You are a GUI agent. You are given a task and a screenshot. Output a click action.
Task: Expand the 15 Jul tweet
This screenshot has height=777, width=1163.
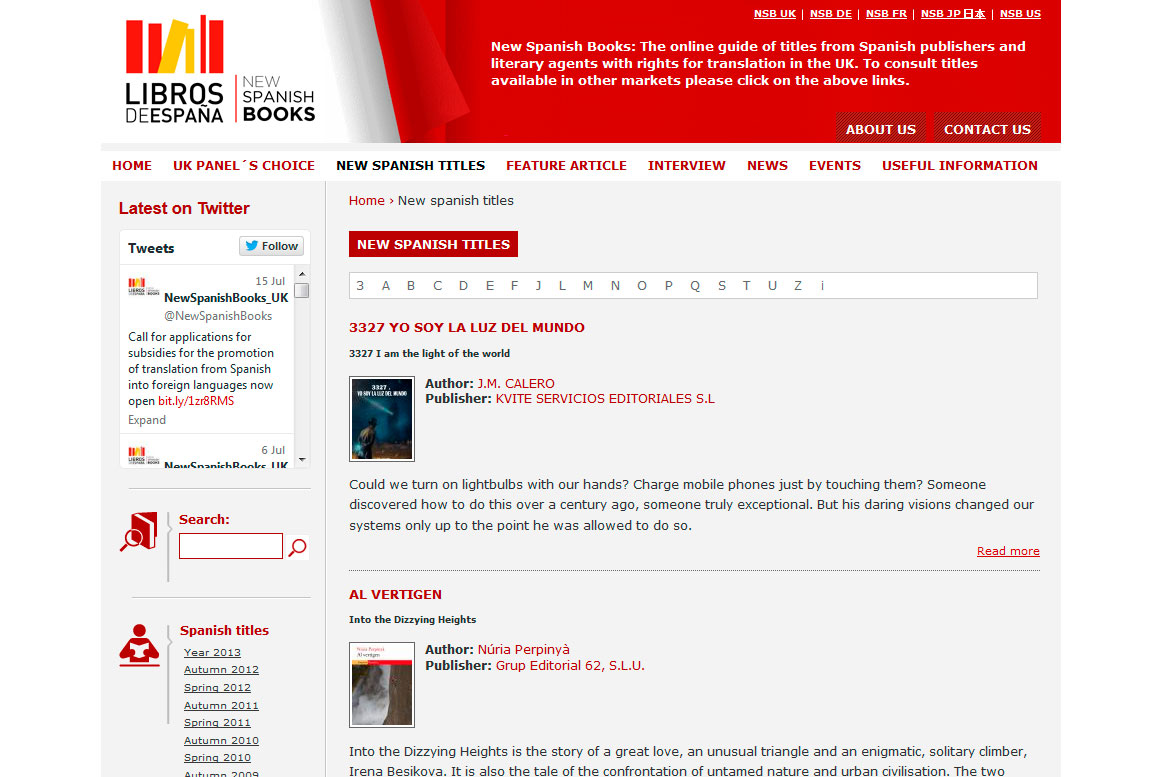(x=146, y=419)
